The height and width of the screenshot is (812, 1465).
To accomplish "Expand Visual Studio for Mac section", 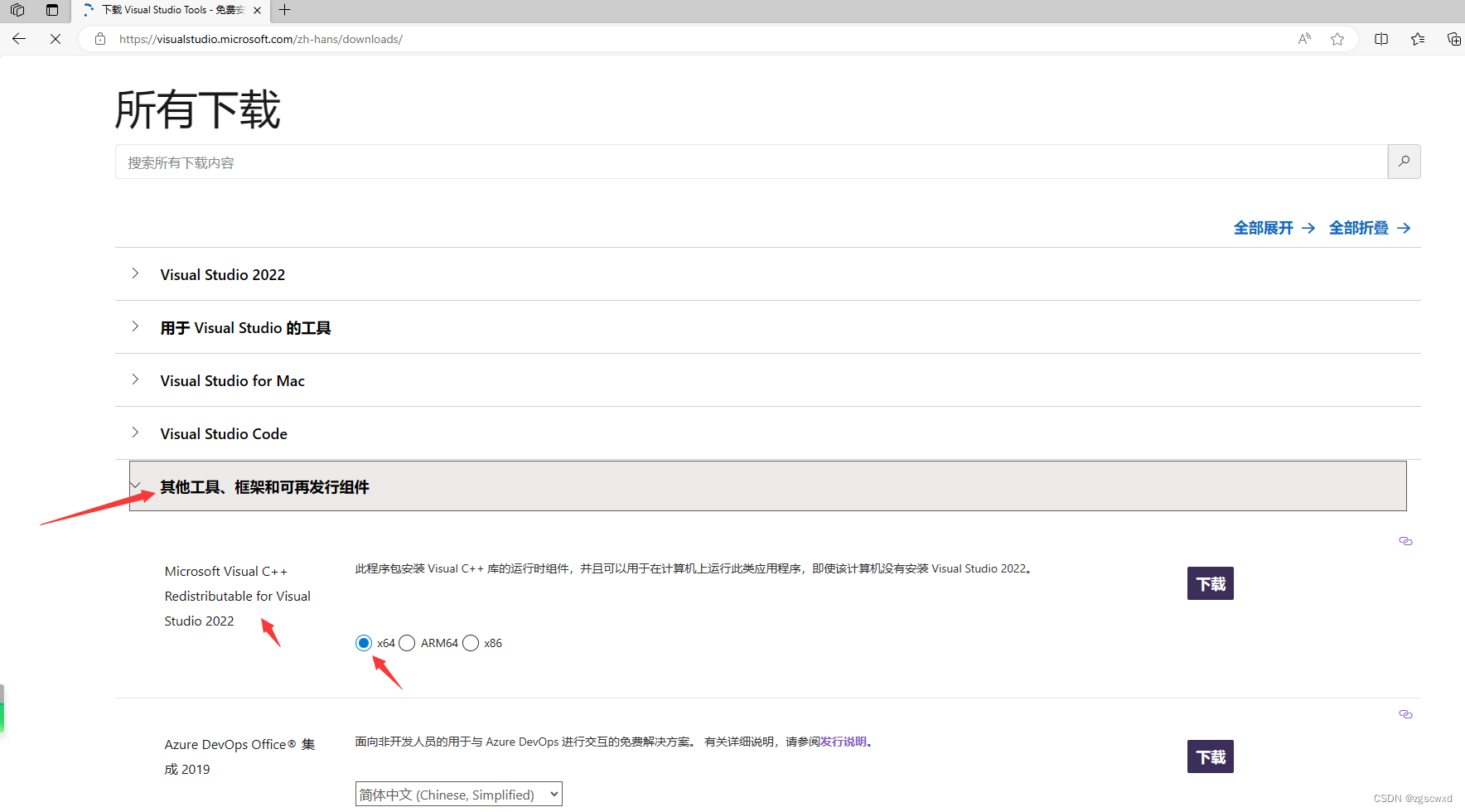I will tap(767, 380).
